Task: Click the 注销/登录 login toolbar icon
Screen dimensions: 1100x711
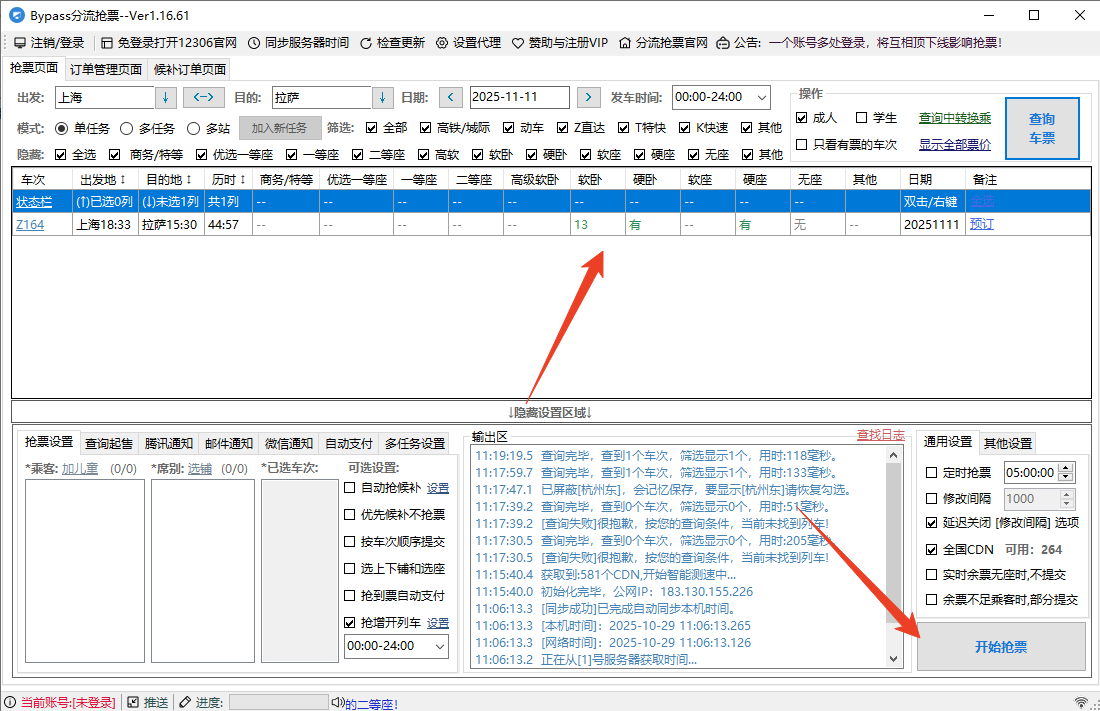Action: point(20,43)
